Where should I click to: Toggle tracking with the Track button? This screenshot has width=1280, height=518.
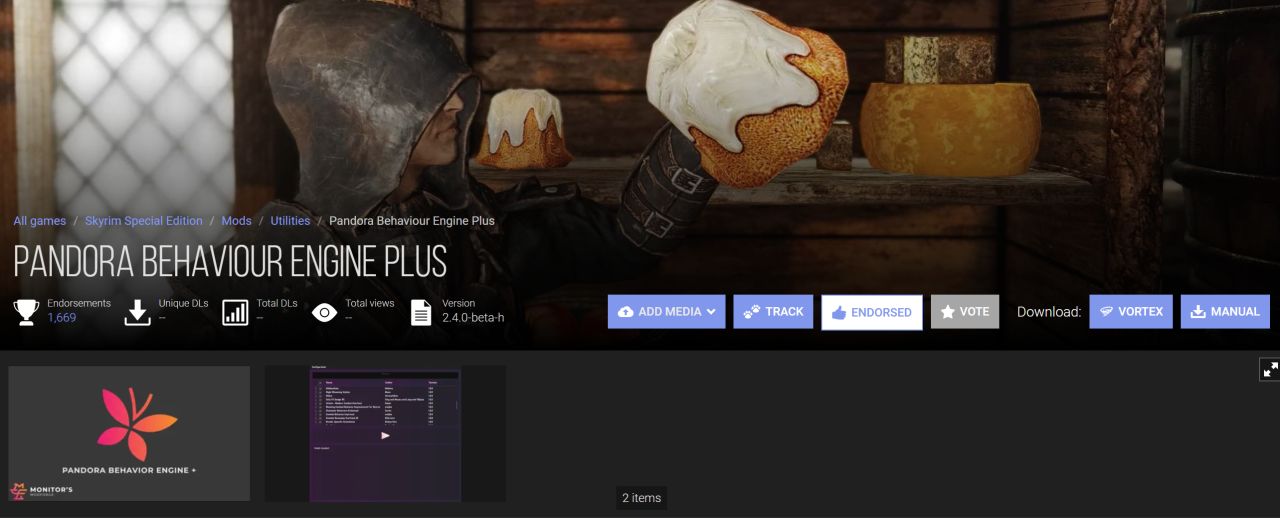pos(773,312)
